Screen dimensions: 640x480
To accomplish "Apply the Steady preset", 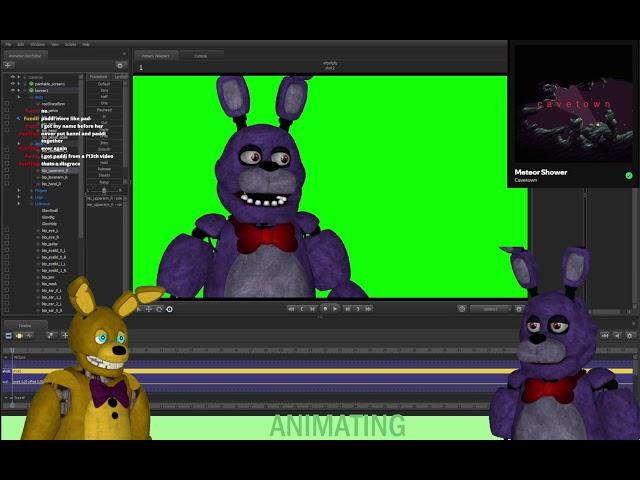I will (104, 175).
